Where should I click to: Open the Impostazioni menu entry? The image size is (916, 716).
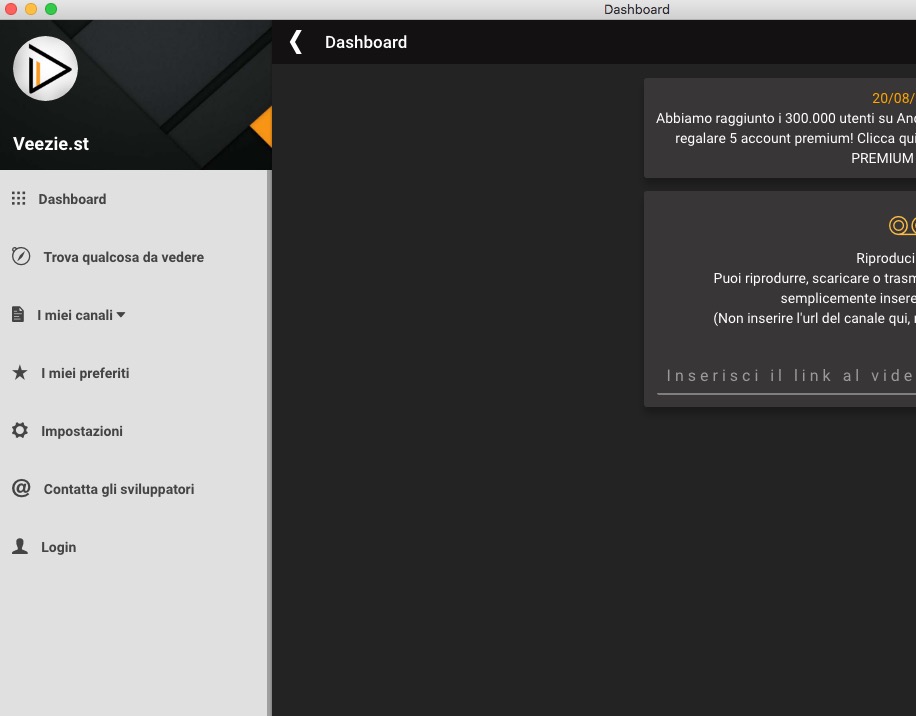(82, 431)
